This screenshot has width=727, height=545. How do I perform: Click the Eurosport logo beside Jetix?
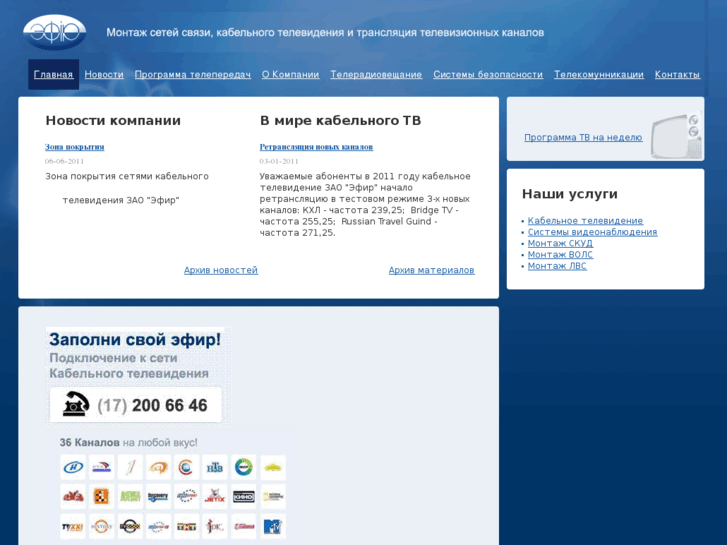tap(186, 497)
